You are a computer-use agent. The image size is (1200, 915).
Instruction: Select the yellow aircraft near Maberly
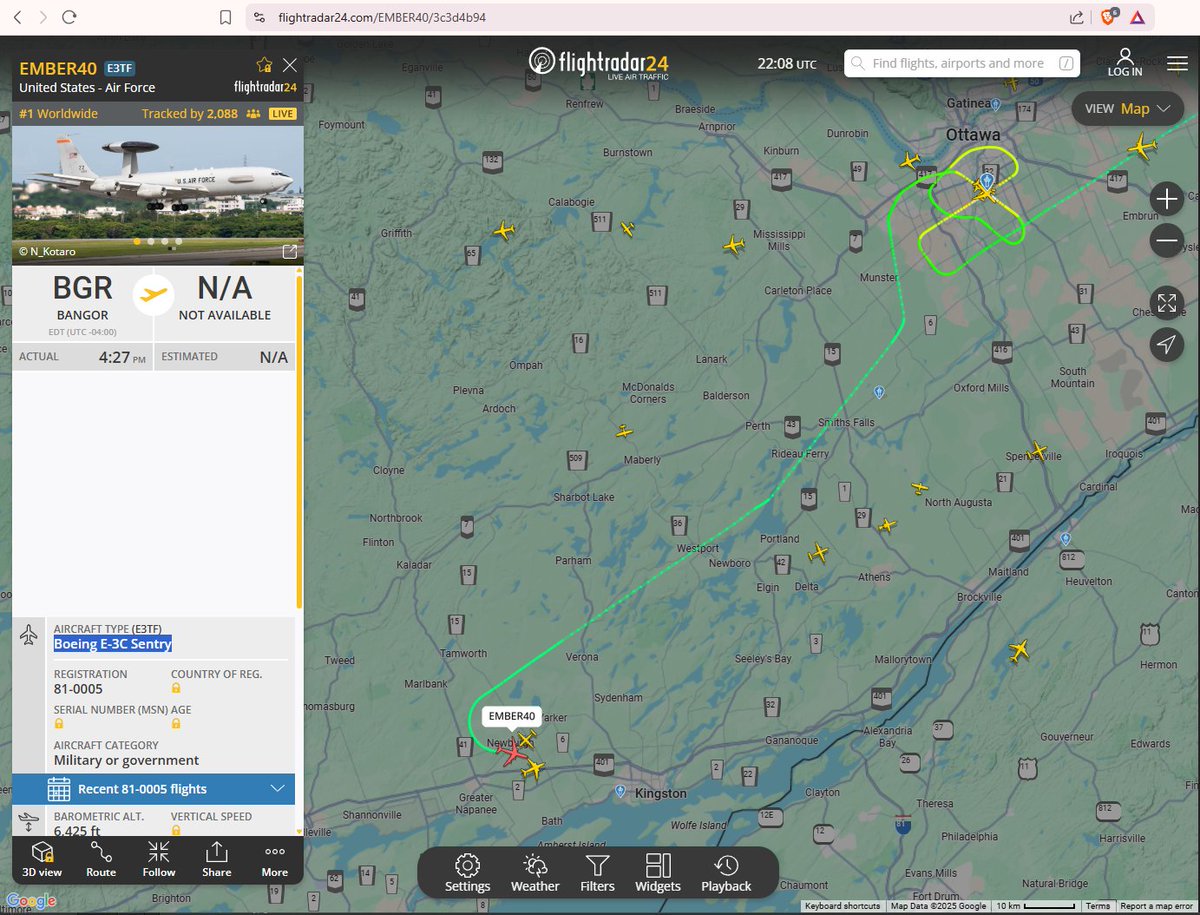[624, 431]
